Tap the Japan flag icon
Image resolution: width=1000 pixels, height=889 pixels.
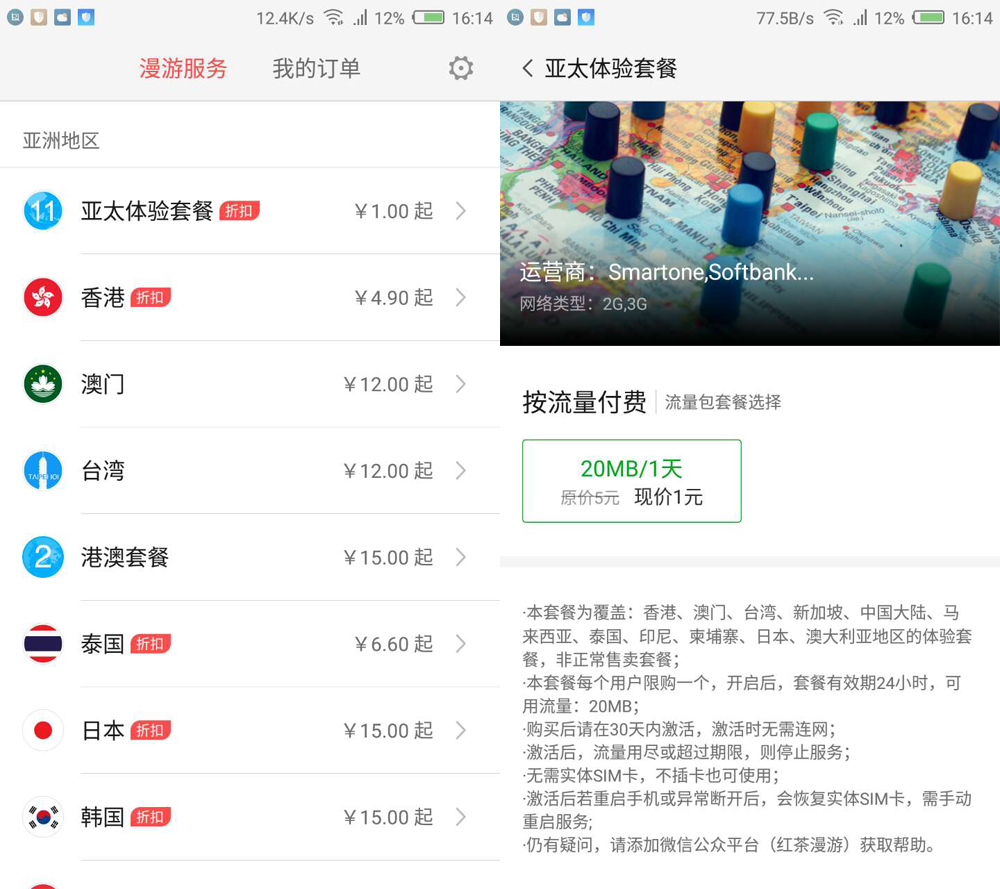[x=43, y=730]
